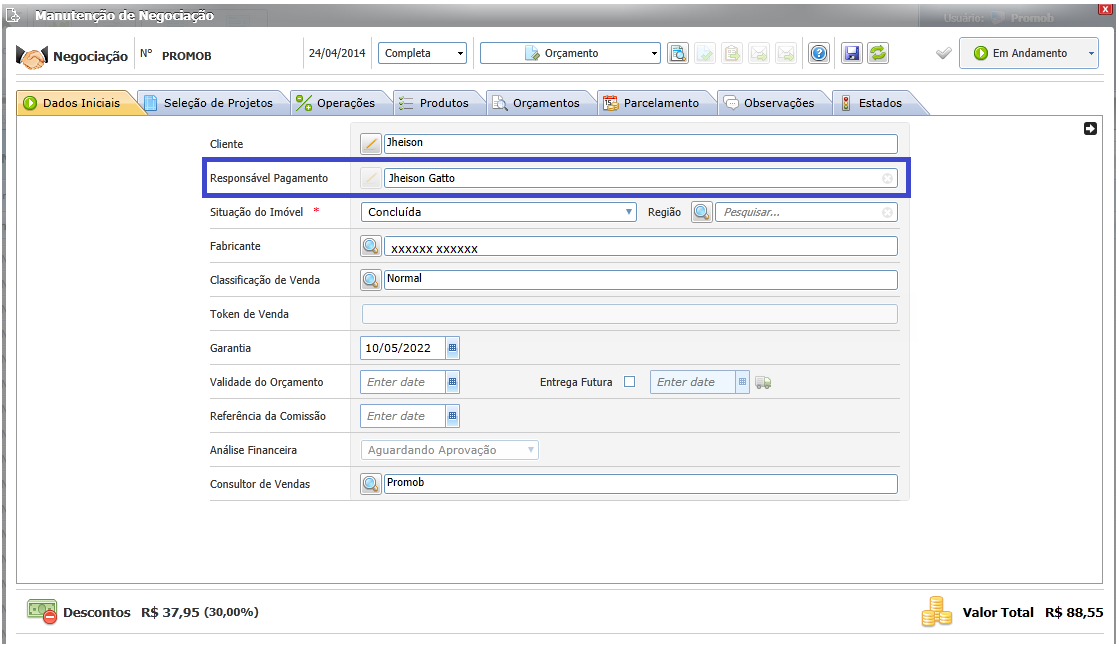Click the second disabled send email icon
This screenshot has height=647, width=1119.
click(x=786, y=54)
